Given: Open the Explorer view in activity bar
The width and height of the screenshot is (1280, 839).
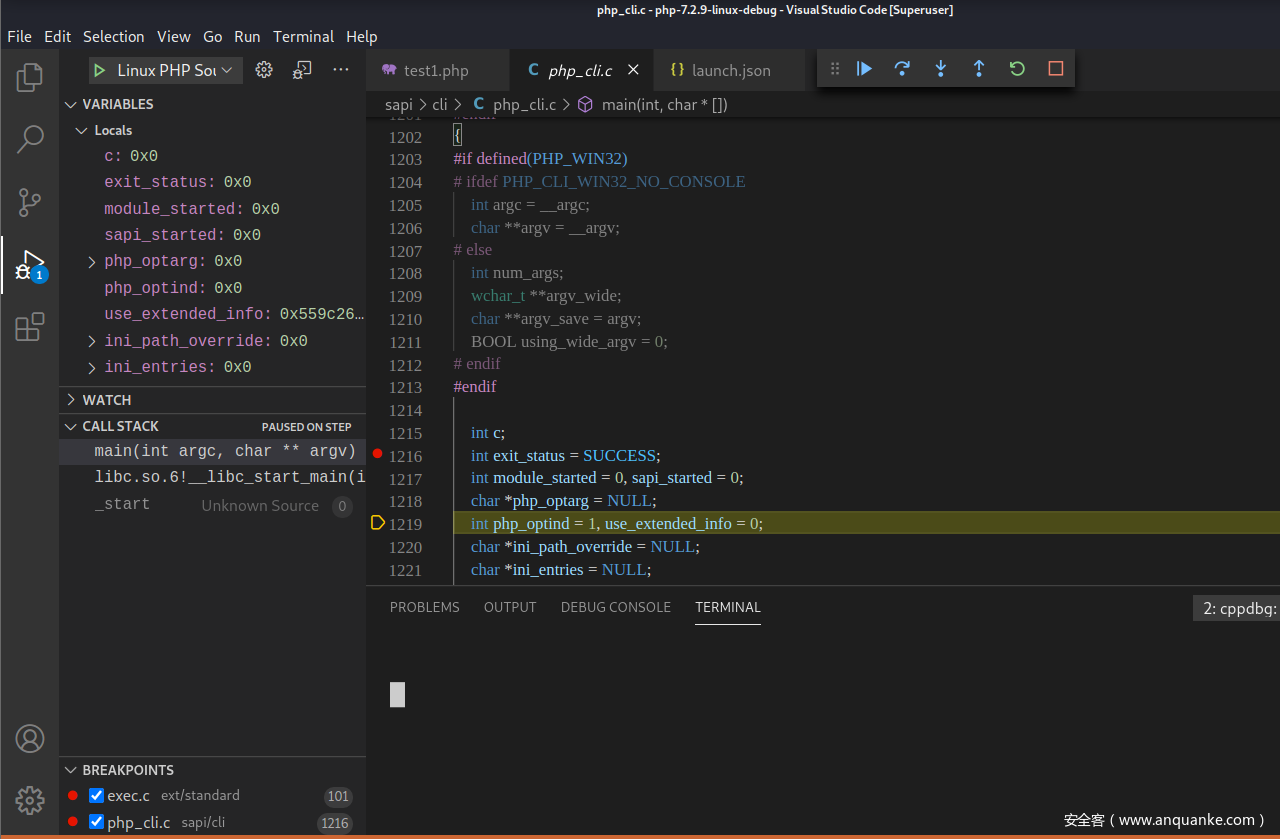Looking at the screenshot, I should [30, 77].
